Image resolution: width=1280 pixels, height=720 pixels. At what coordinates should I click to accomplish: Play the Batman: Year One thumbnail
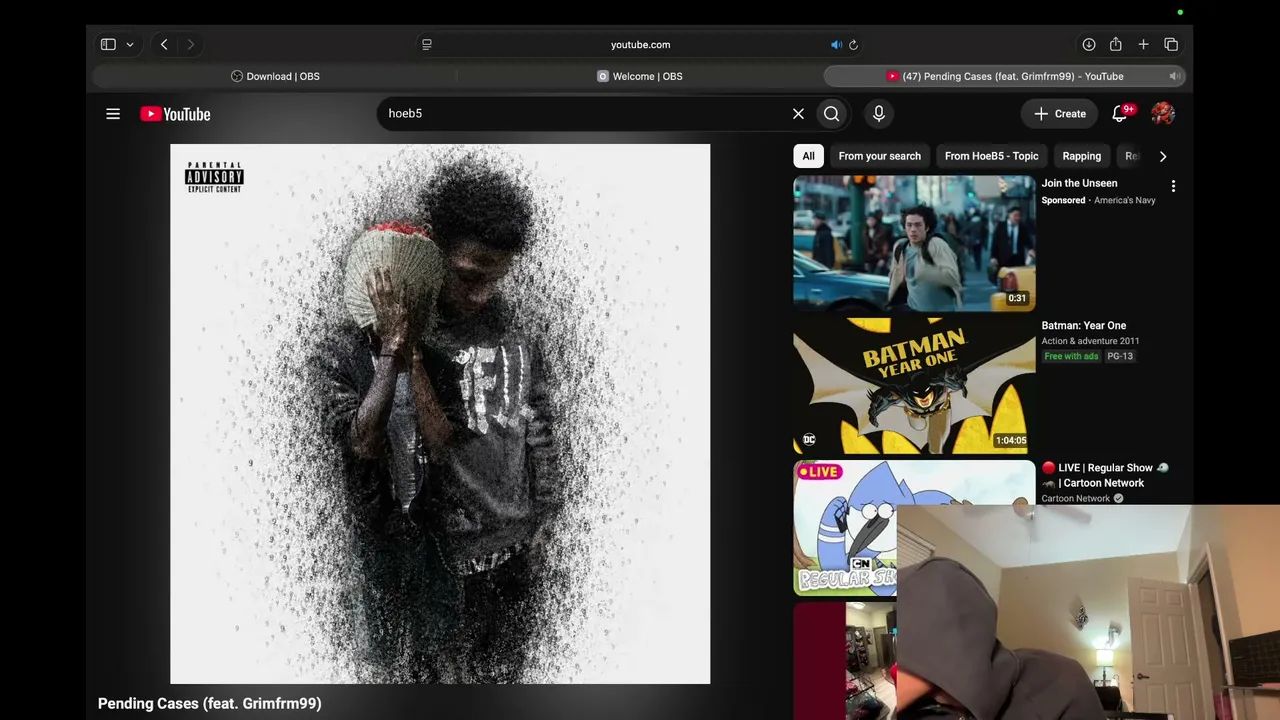[x=914, y=386]
